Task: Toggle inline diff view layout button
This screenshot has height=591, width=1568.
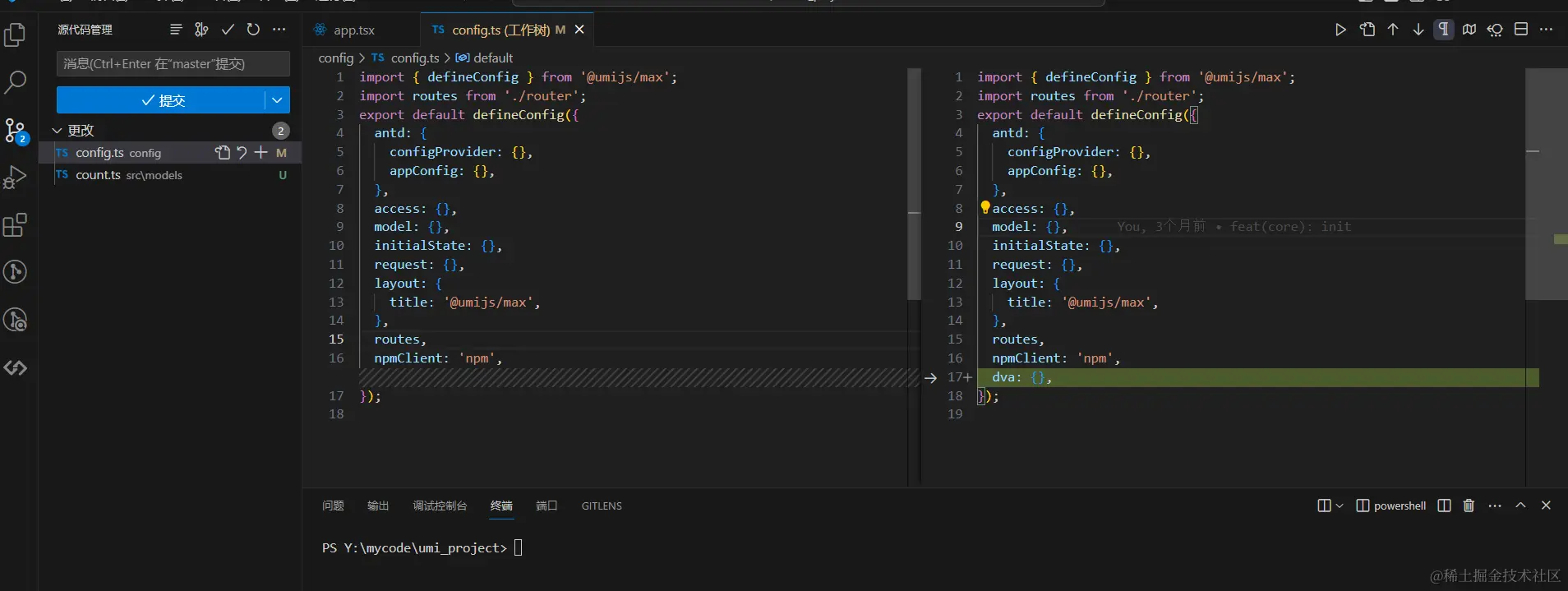Action: click(x=1521, y=30)
